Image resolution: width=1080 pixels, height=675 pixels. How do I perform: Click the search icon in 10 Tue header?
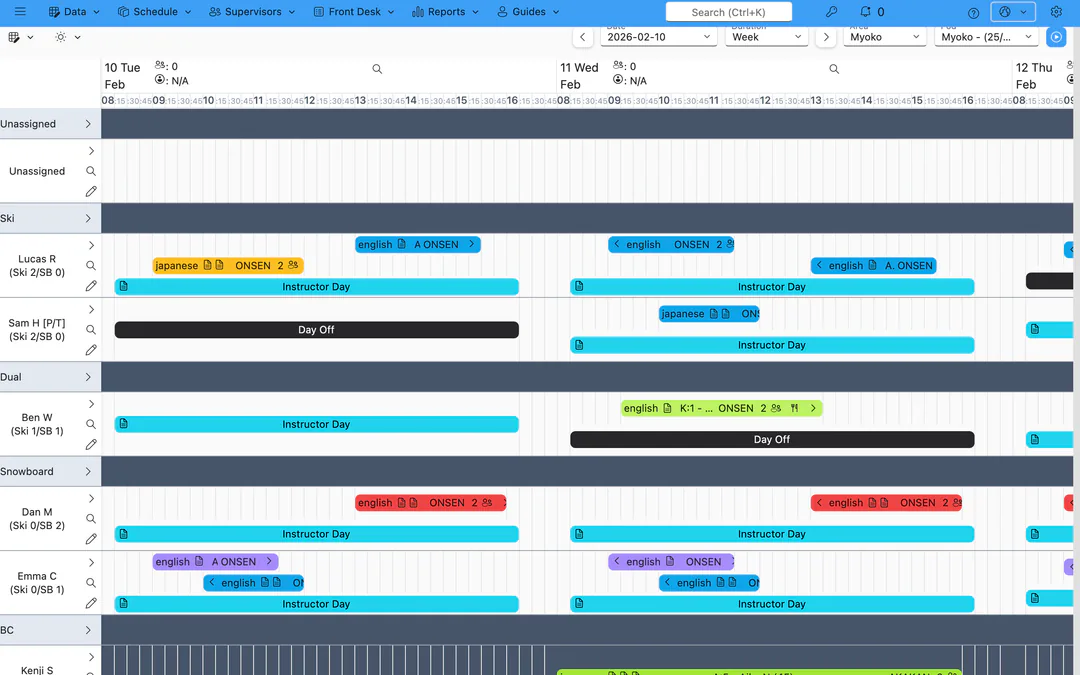pos(377,69)
